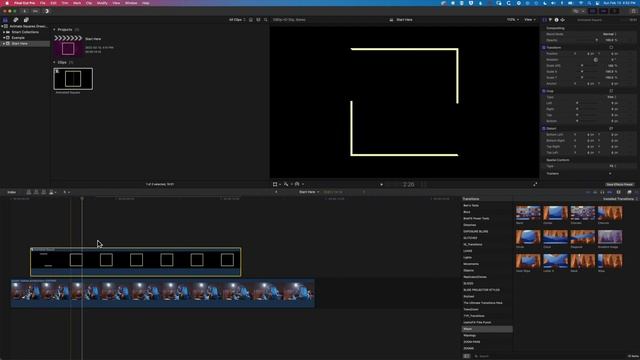
Task: Open the Edit menu
Action: pyautogui.click(x=53, y=3)
